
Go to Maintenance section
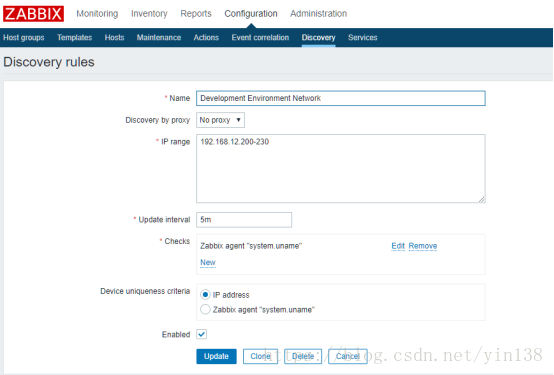[159, 37]
